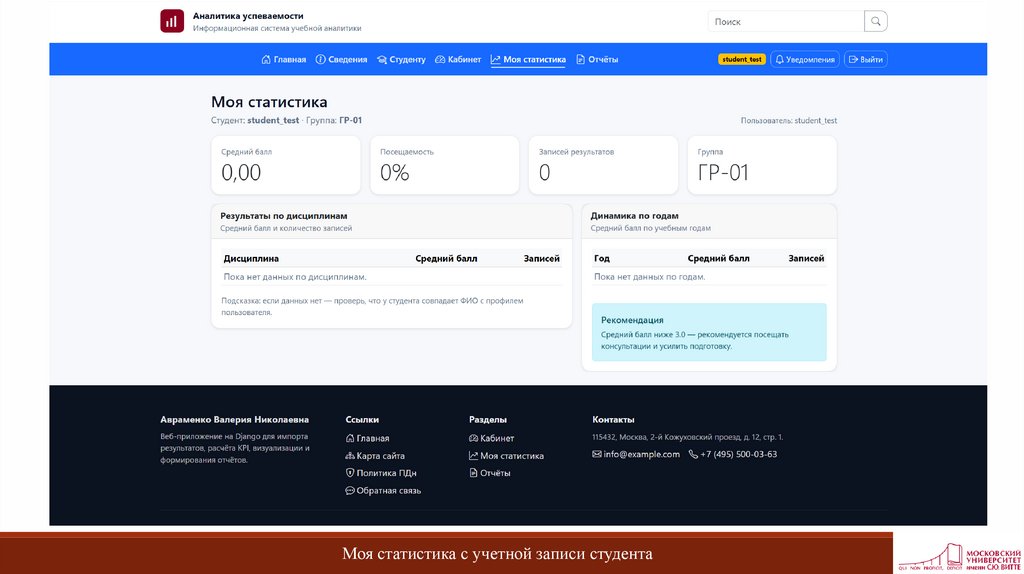The width and height of the screenshot is (1024, 574).
Task: Click the footer info@example.com email link
Action: pyautogui.click(x=635, y=454)
